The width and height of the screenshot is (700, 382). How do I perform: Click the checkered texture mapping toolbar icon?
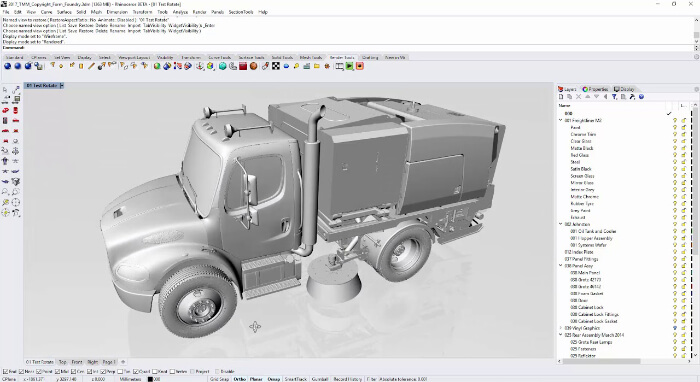point(276,66)
